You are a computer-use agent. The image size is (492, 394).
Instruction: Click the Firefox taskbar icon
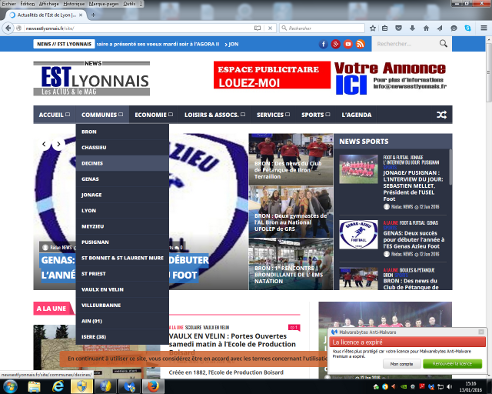[153, 387]
